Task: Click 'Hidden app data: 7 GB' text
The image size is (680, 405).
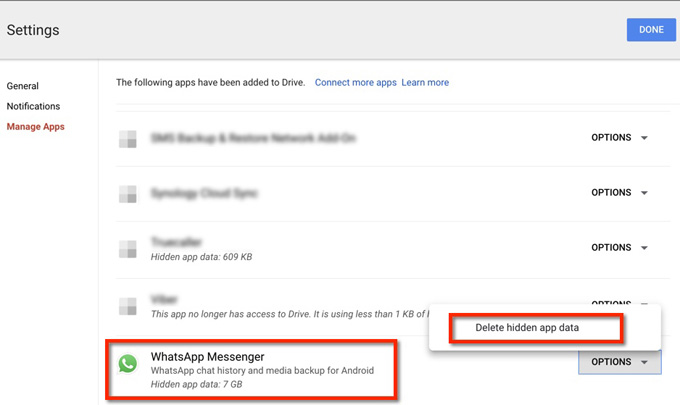Action: coord(196,384)
